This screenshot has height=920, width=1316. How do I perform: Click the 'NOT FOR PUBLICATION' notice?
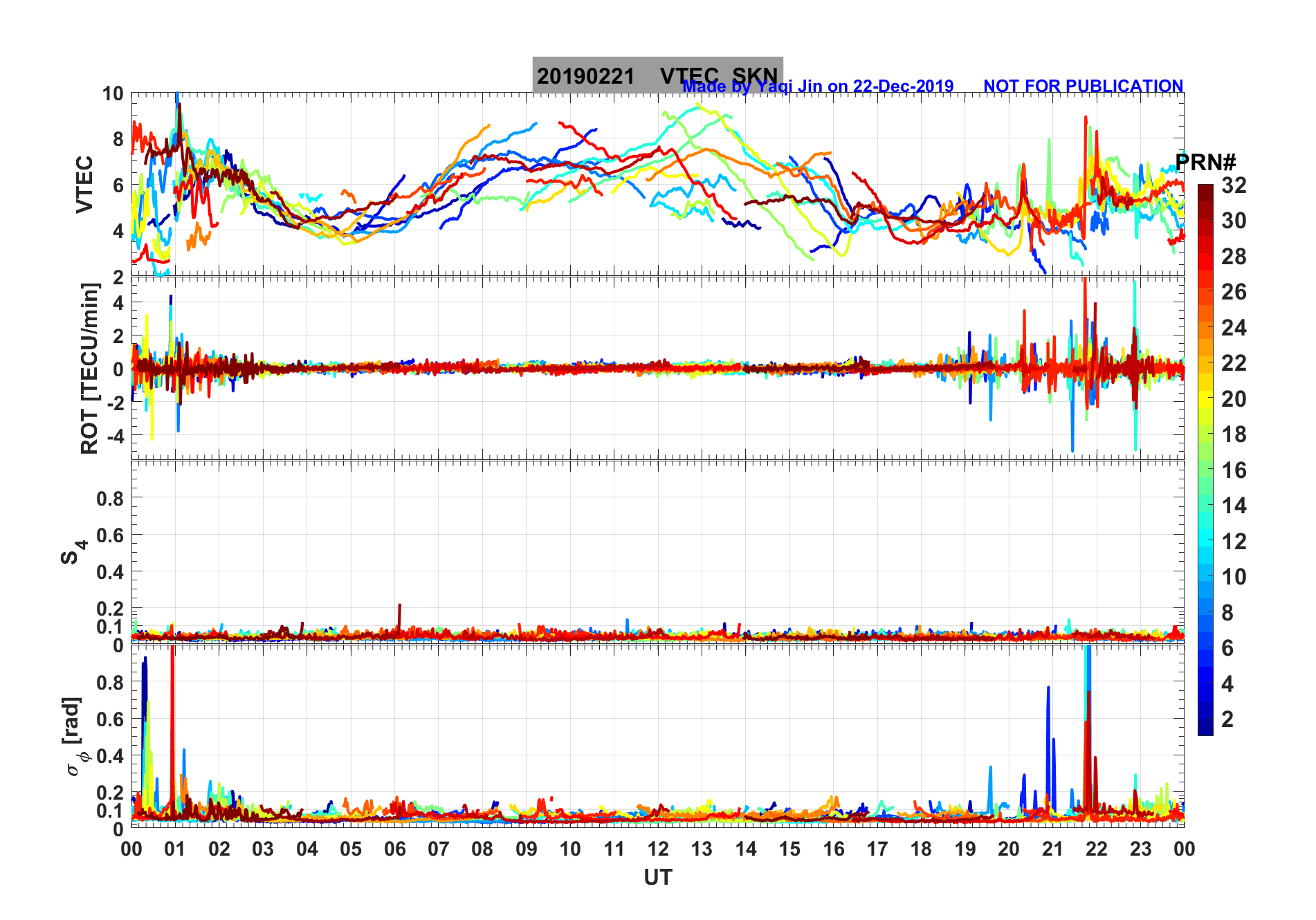[1083, 86]
